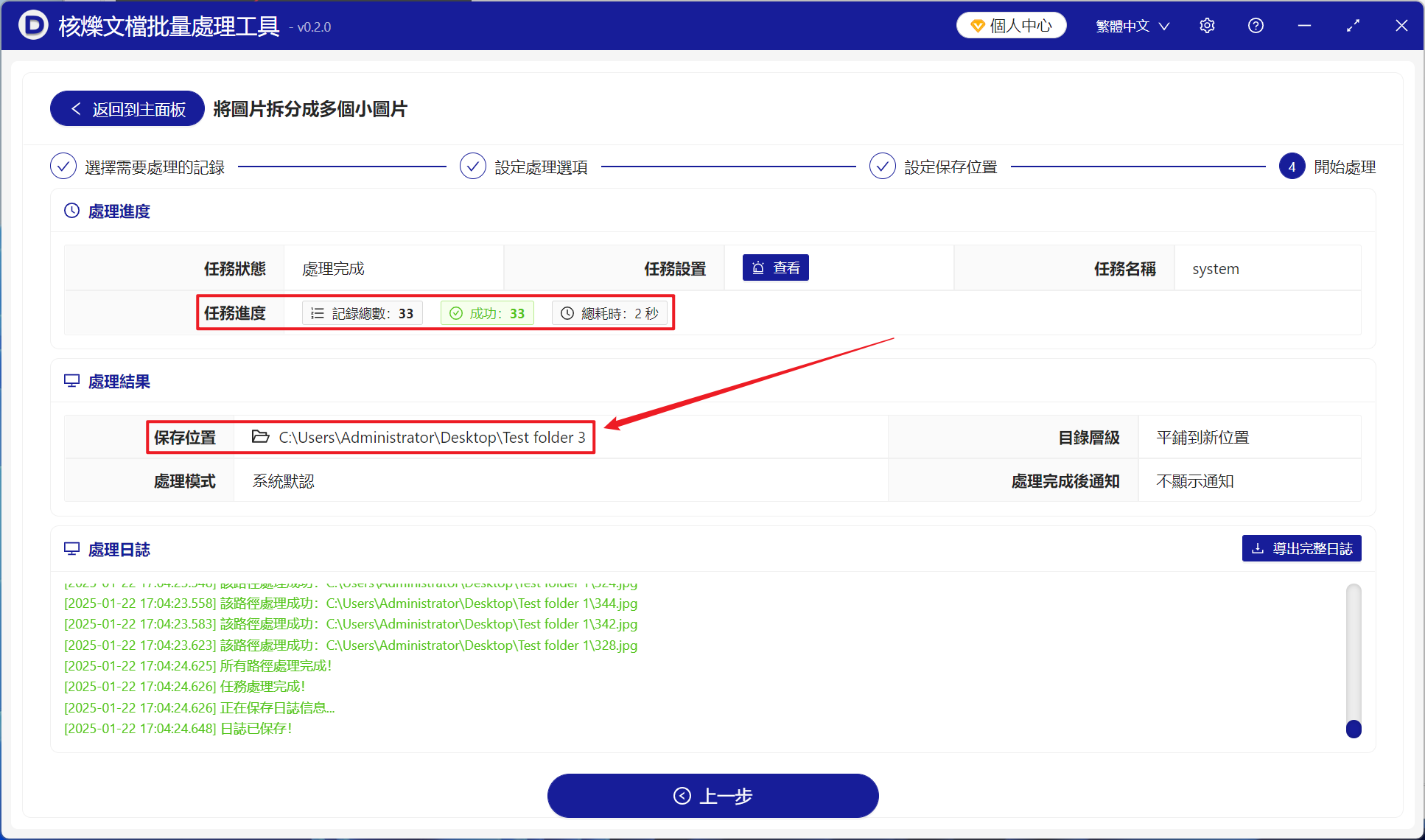Click 導出完整日誌 export log button
The image size is (1425, 840).
(1301, 548)
